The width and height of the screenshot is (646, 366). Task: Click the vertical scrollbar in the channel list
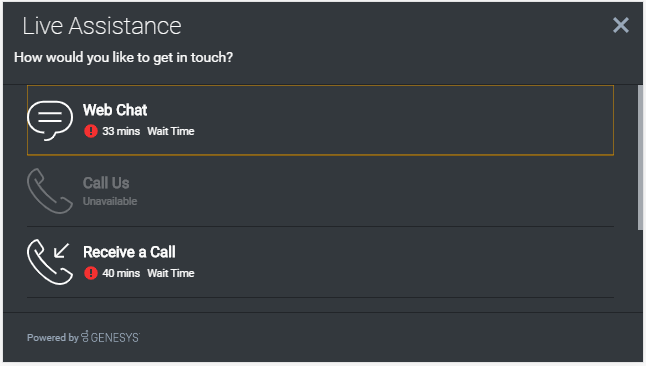pyautogui.click(x=640, y=157)
